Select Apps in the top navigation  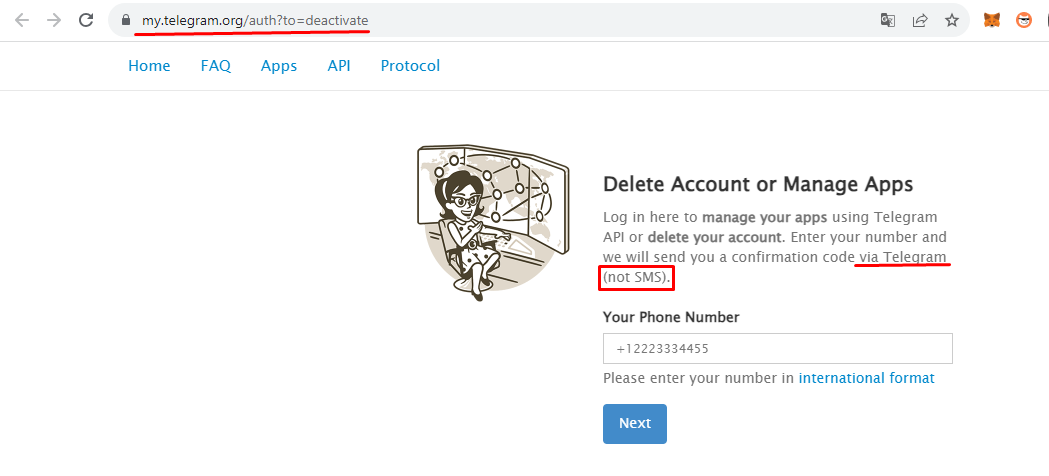[279, 66]
